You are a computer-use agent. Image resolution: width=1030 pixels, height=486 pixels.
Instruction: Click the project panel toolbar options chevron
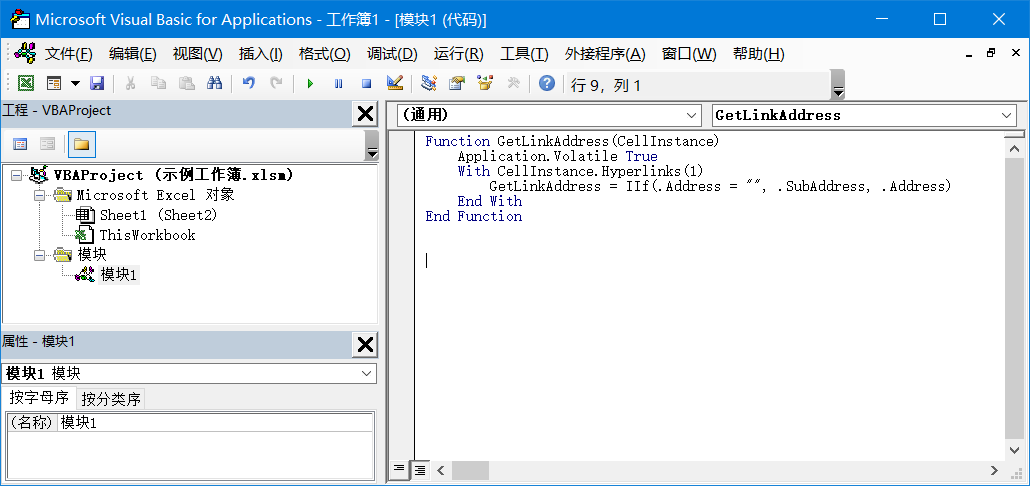372,145
